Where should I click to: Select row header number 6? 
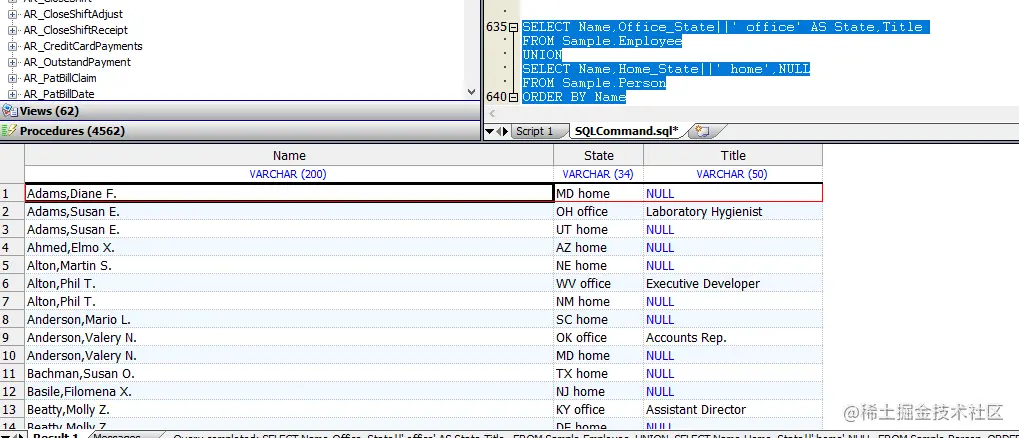tap(12, 283)
